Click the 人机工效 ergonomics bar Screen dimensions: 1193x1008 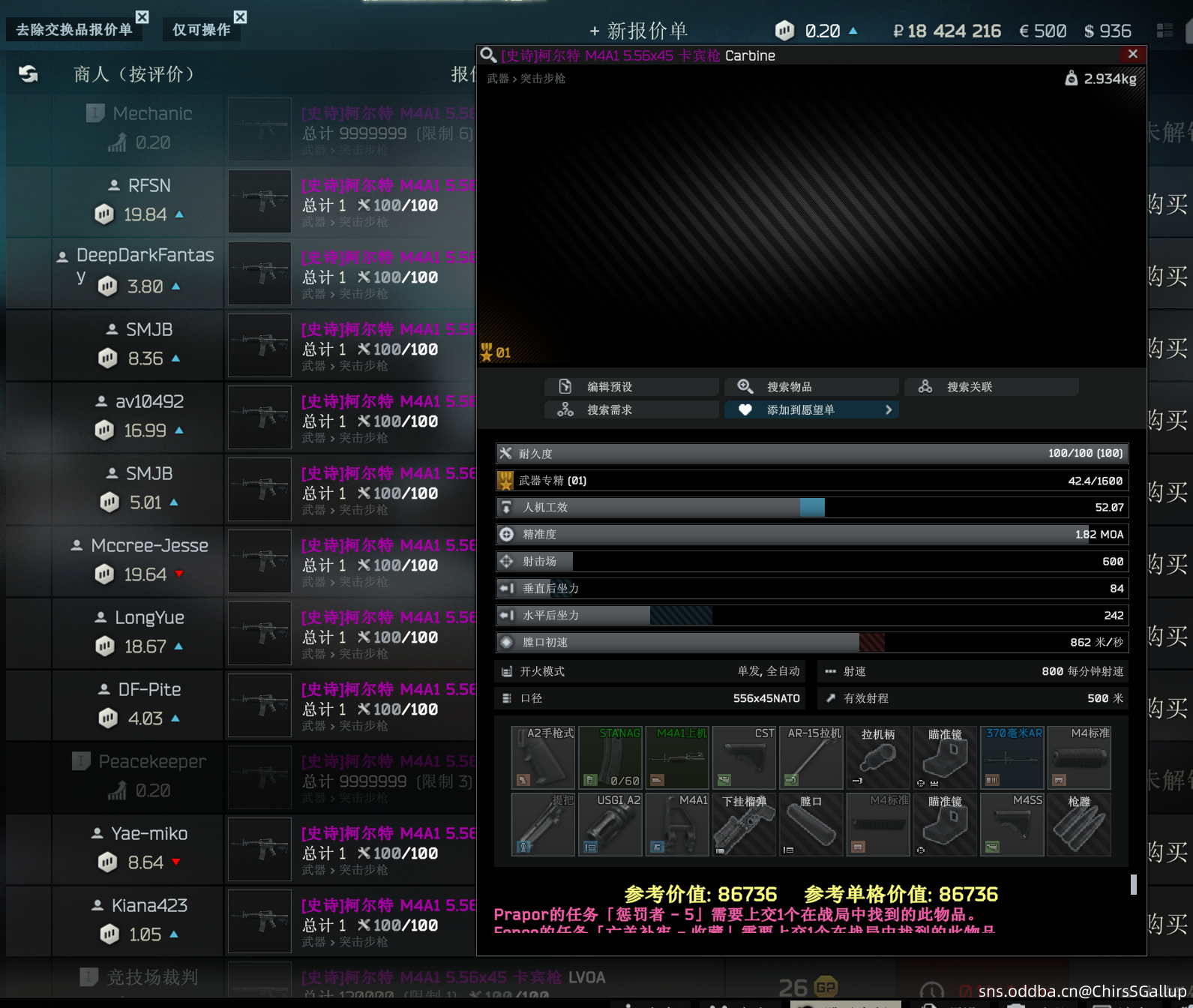[x=812, y=507]
